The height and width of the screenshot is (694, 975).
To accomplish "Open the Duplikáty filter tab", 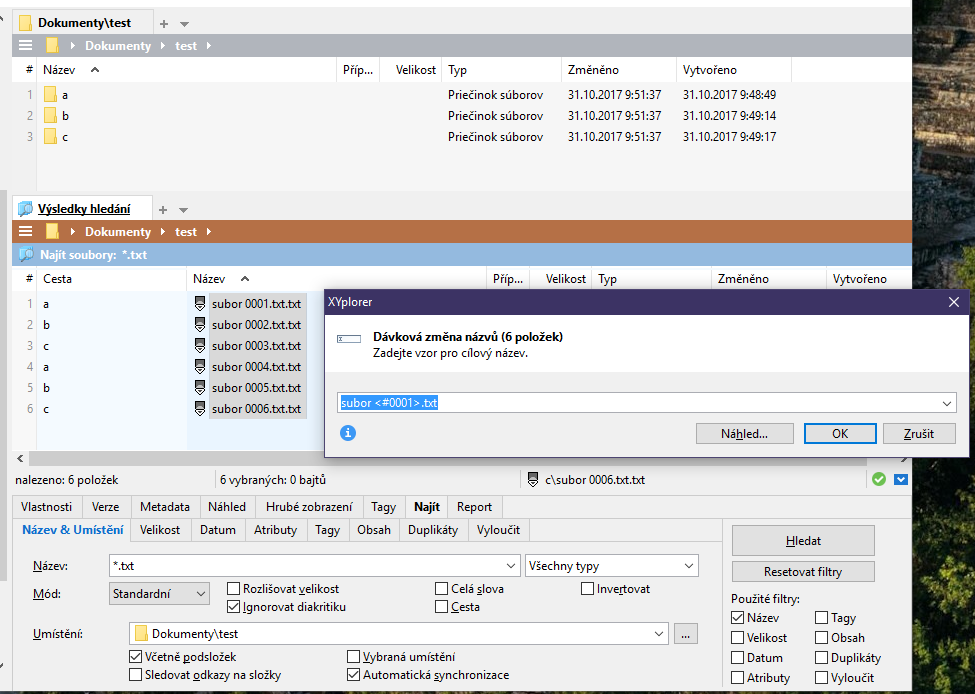I will [x=434, y=530].
